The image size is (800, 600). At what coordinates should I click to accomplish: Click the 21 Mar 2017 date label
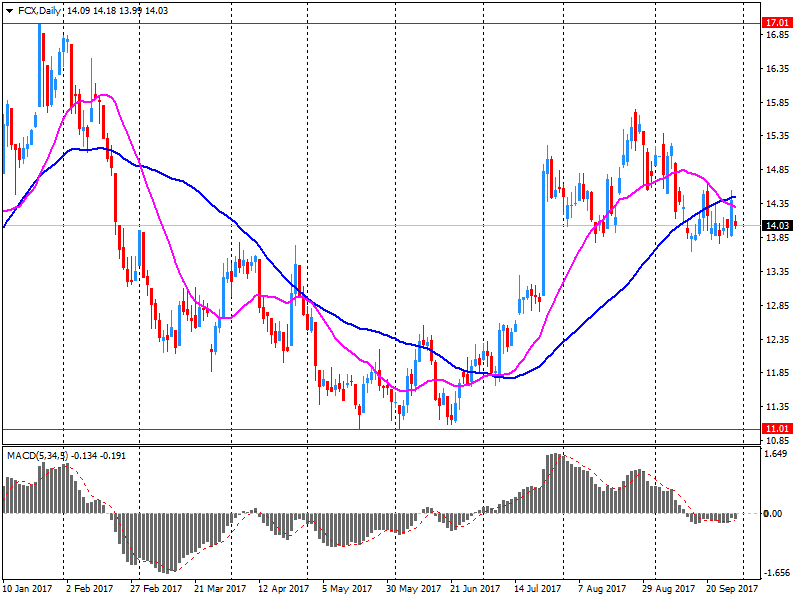(x=220, y=589)
